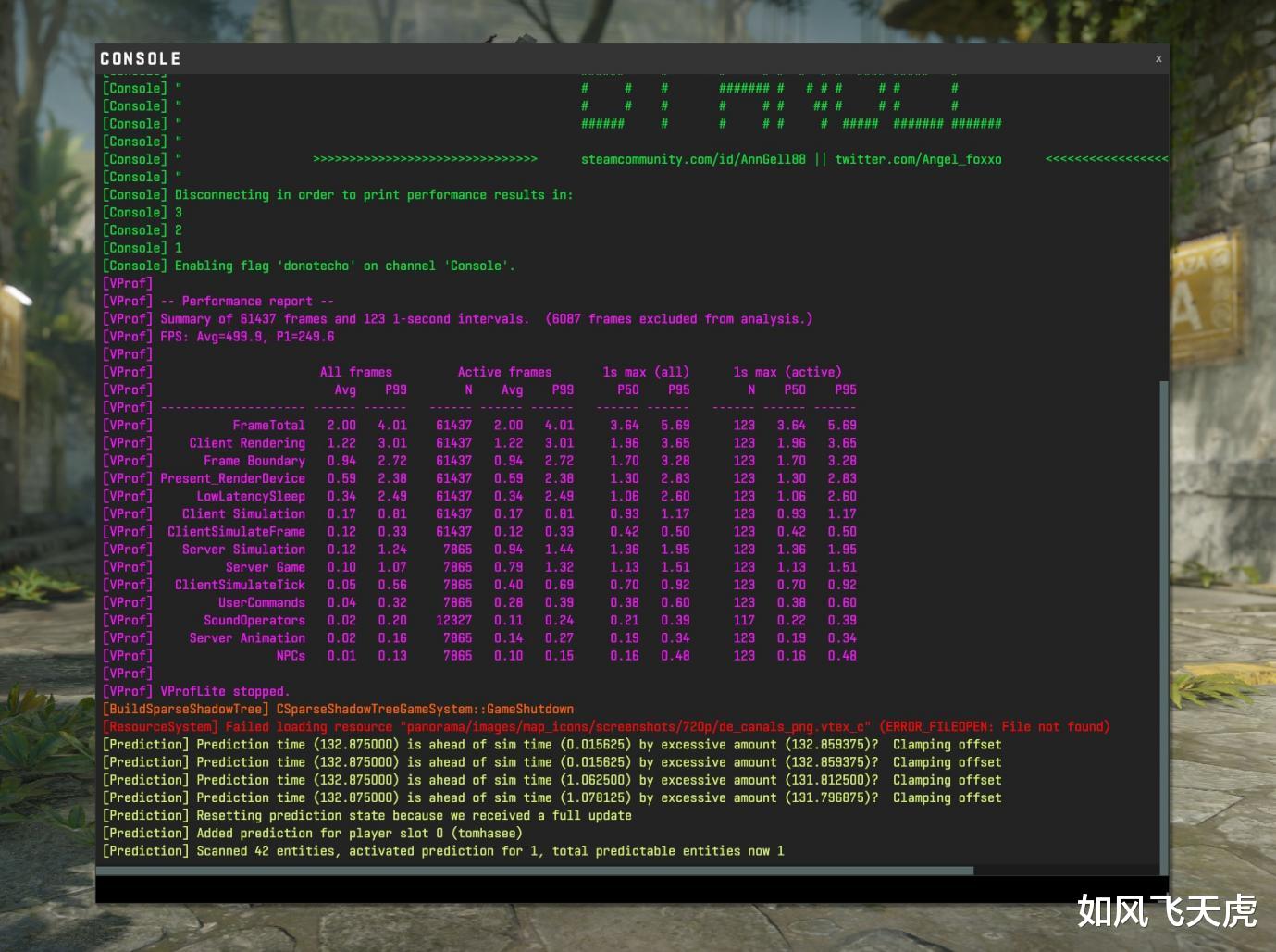Click the 'Server Game' row label

pos(266,567)
